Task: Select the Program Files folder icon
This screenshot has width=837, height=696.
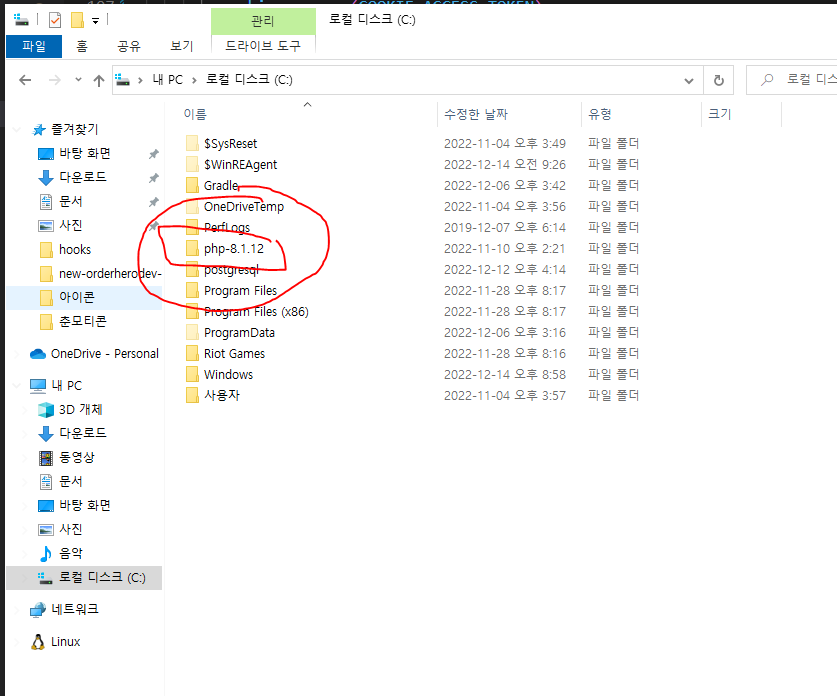Action: [192, 290]
